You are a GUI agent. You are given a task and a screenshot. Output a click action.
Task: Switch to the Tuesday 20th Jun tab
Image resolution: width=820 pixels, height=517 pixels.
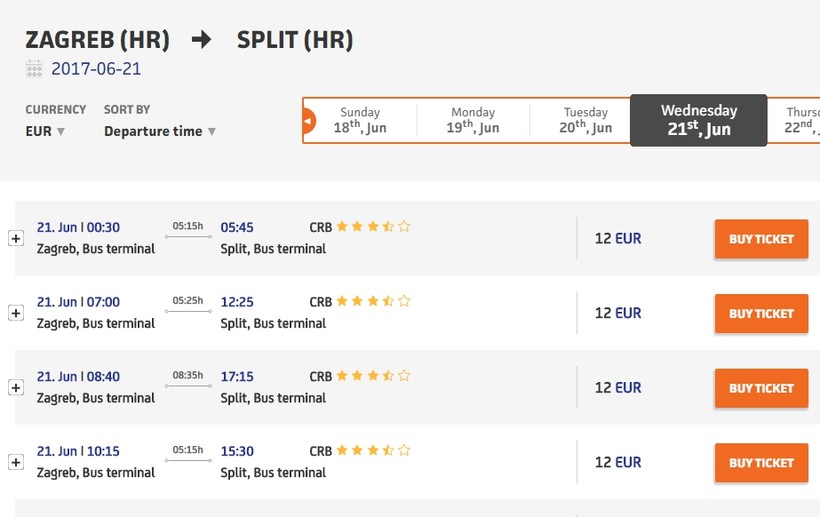pyautogui.click(x=585, y=121)
